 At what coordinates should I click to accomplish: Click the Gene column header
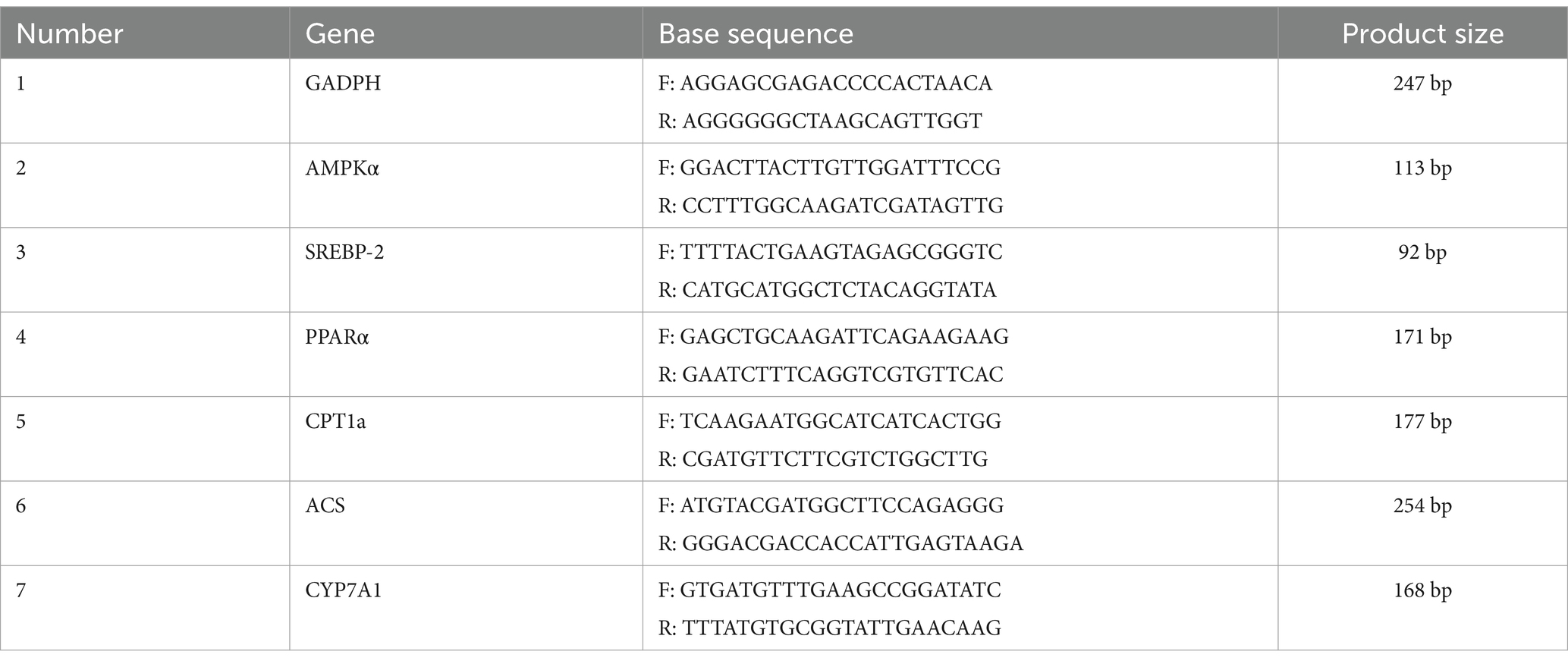(340, 34)
